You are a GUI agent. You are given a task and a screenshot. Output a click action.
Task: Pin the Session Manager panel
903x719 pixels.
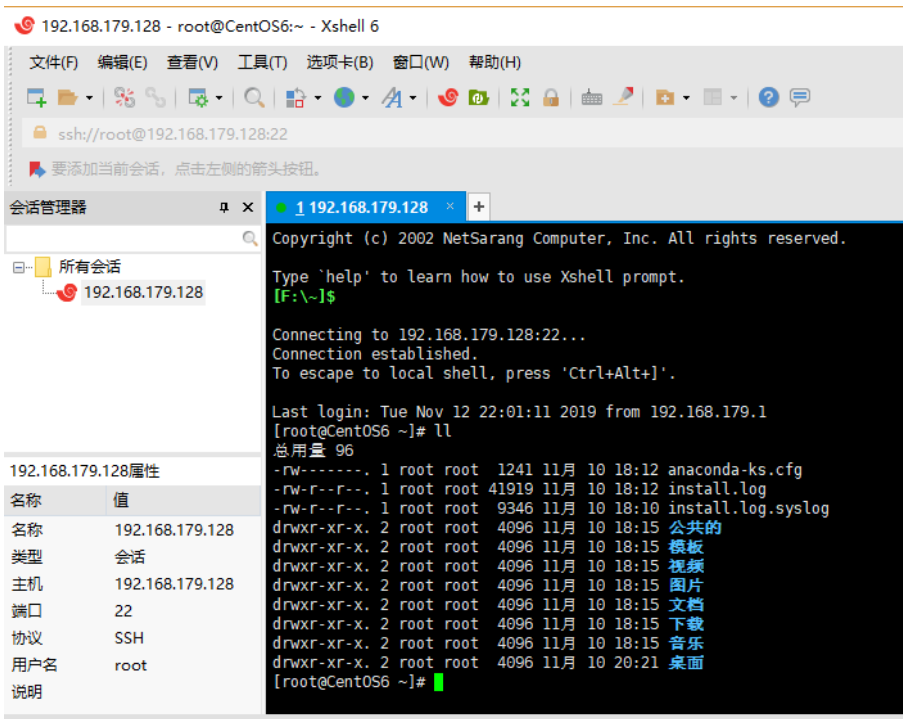point(224,207)
